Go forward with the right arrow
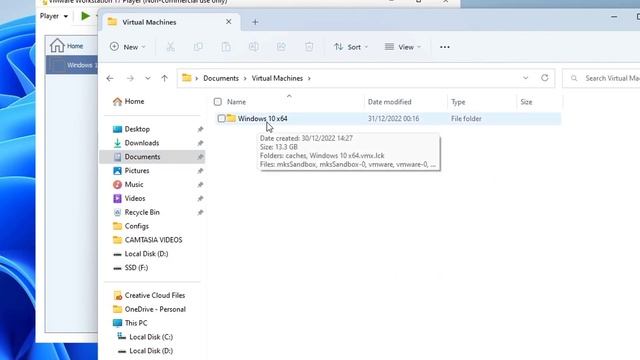 pyautogui.click(x=130, y=78)
